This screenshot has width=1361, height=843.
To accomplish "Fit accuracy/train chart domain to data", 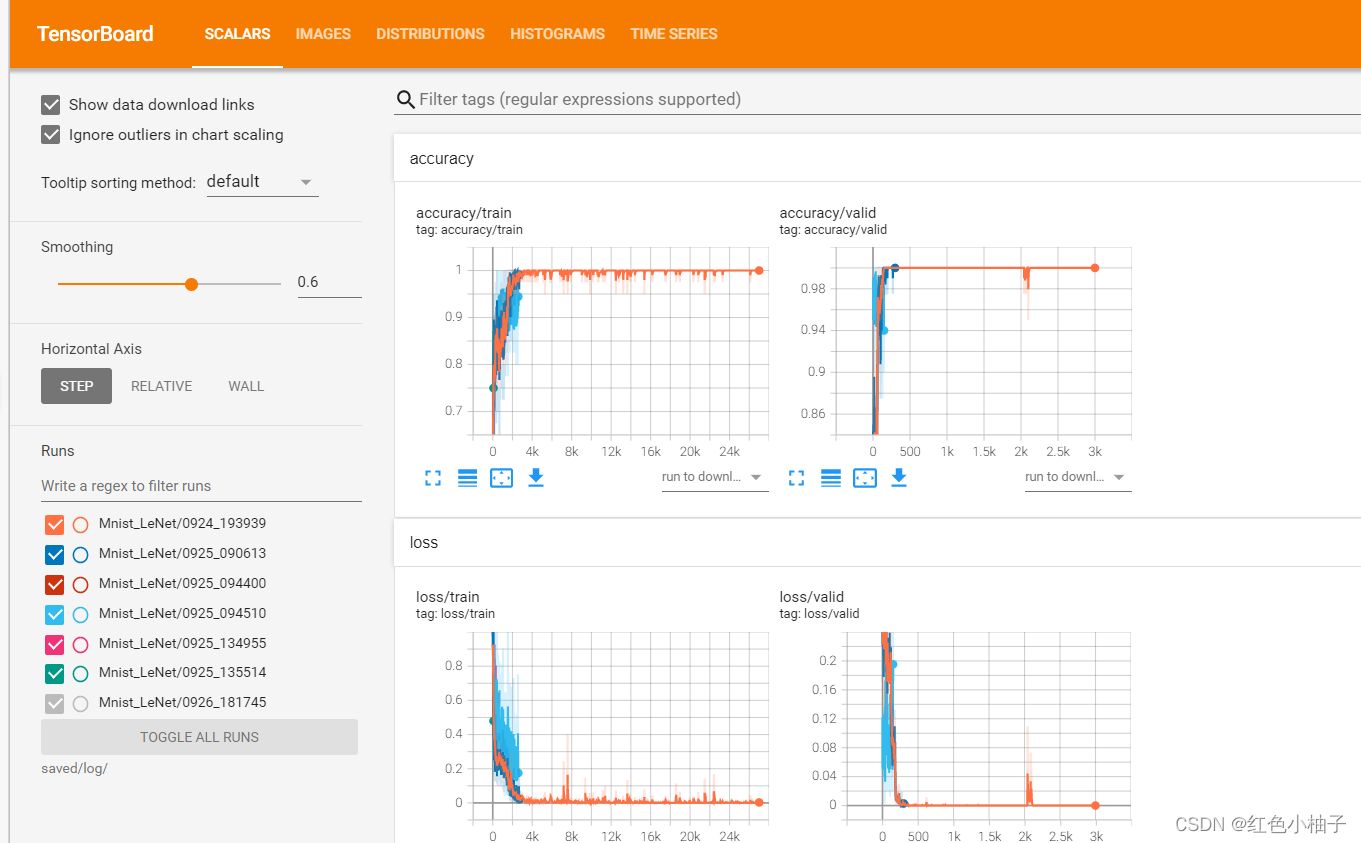I will pos(501,478).
